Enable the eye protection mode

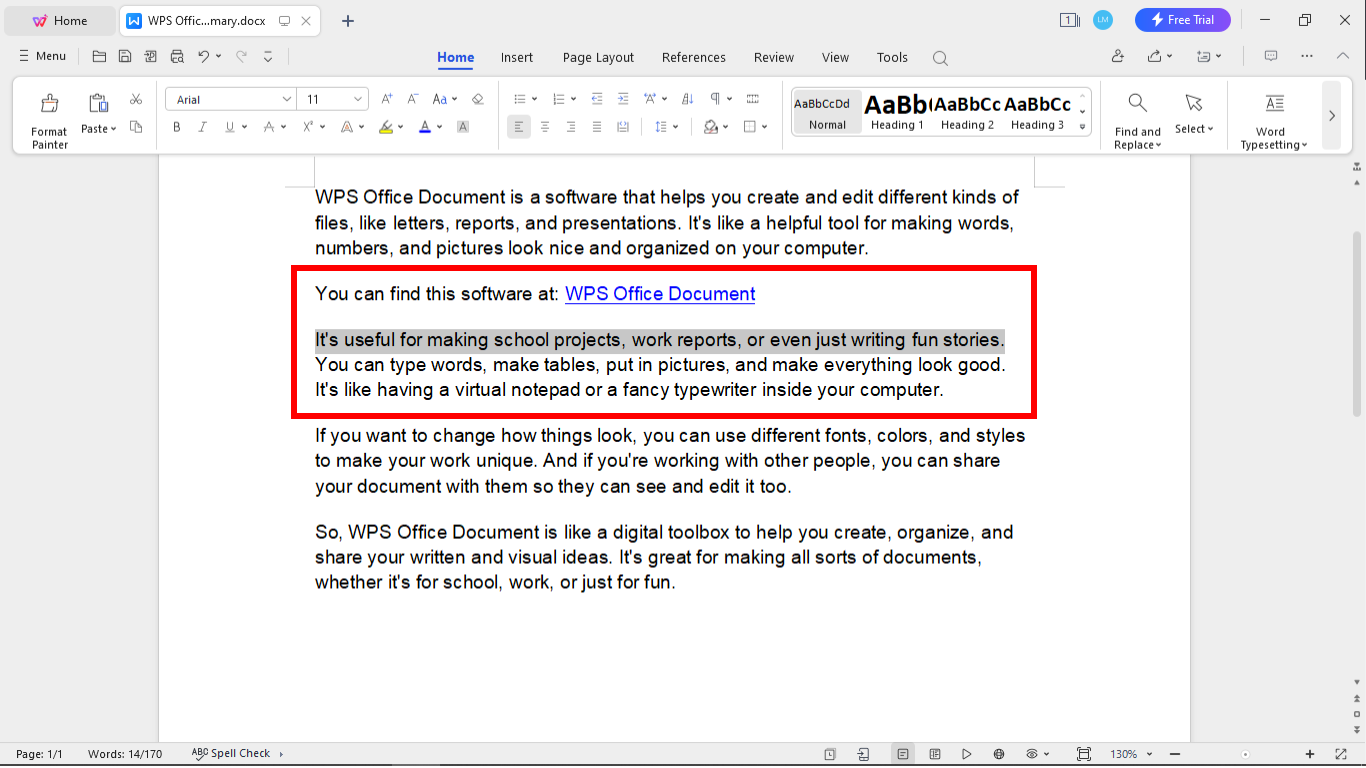[x=1032, y=753]
